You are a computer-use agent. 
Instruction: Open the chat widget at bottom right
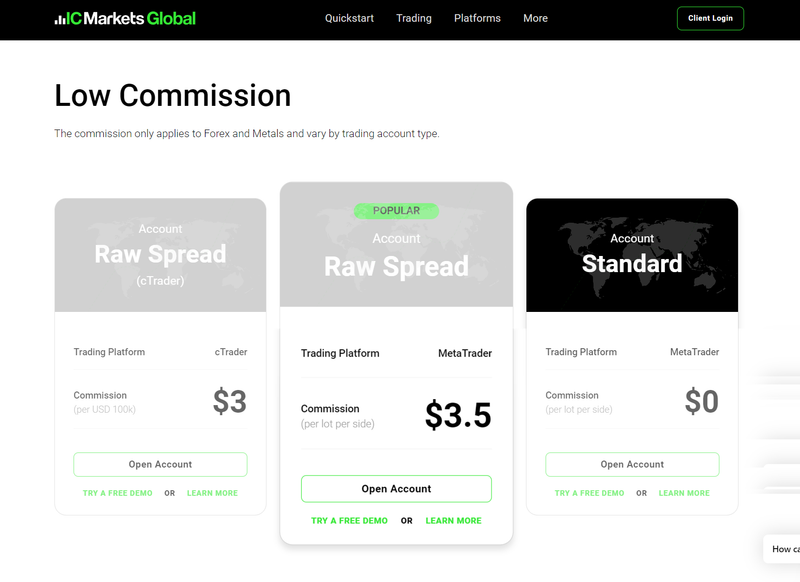coord(783,549)
